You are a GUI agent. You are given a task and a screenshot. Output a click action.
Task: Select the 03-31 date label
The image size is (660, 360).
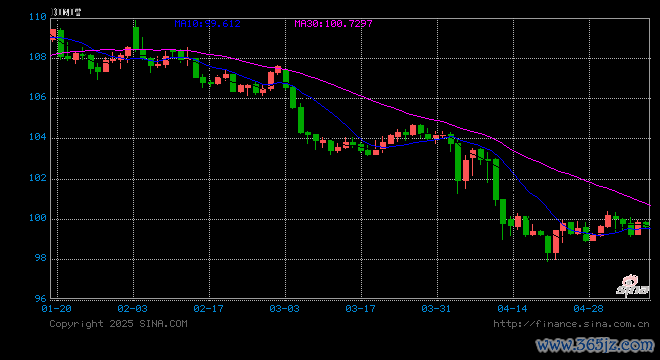point(436,309)
